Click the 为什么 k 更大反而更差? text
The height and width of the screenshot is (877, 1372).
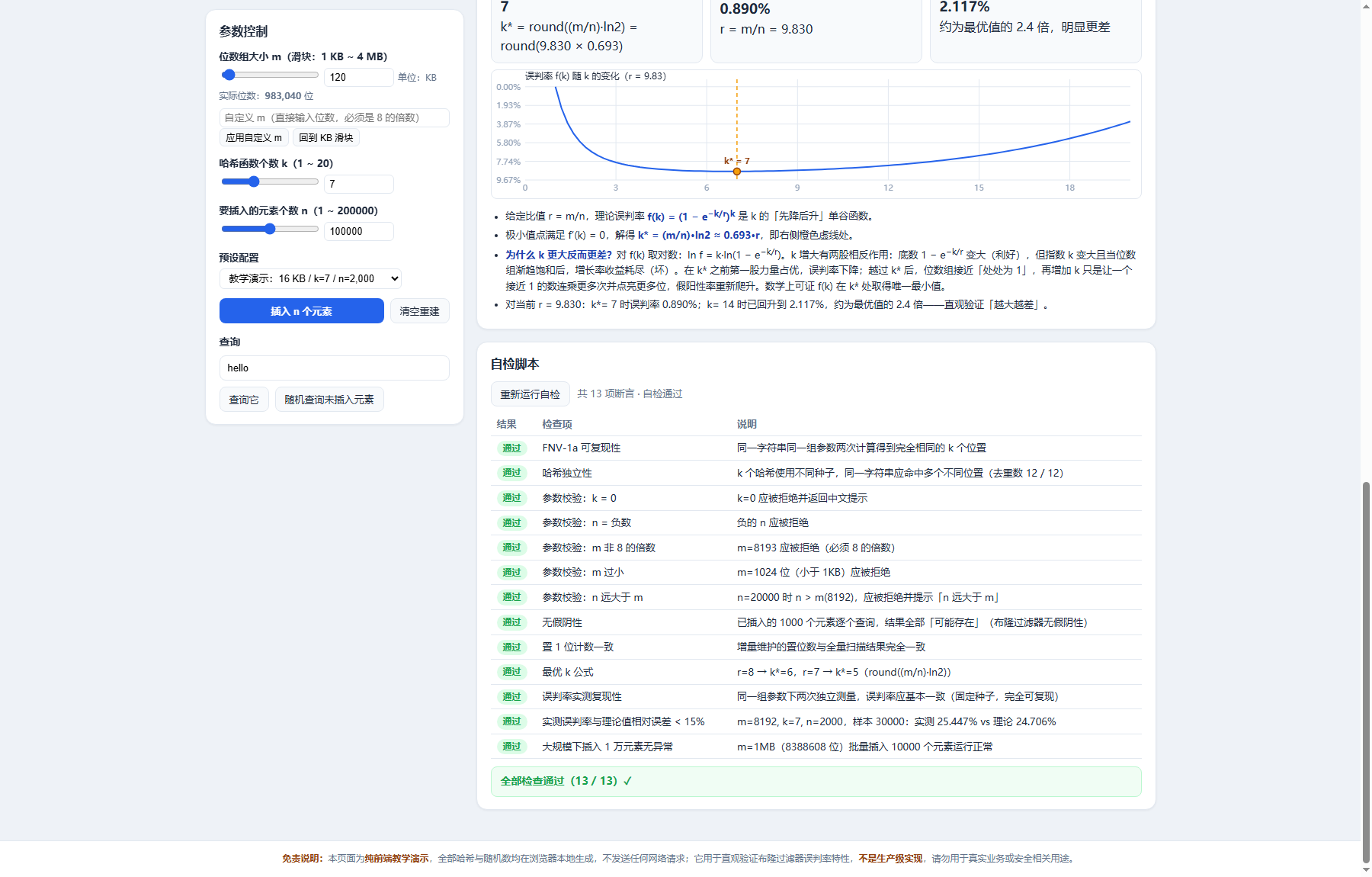(559, 255)
